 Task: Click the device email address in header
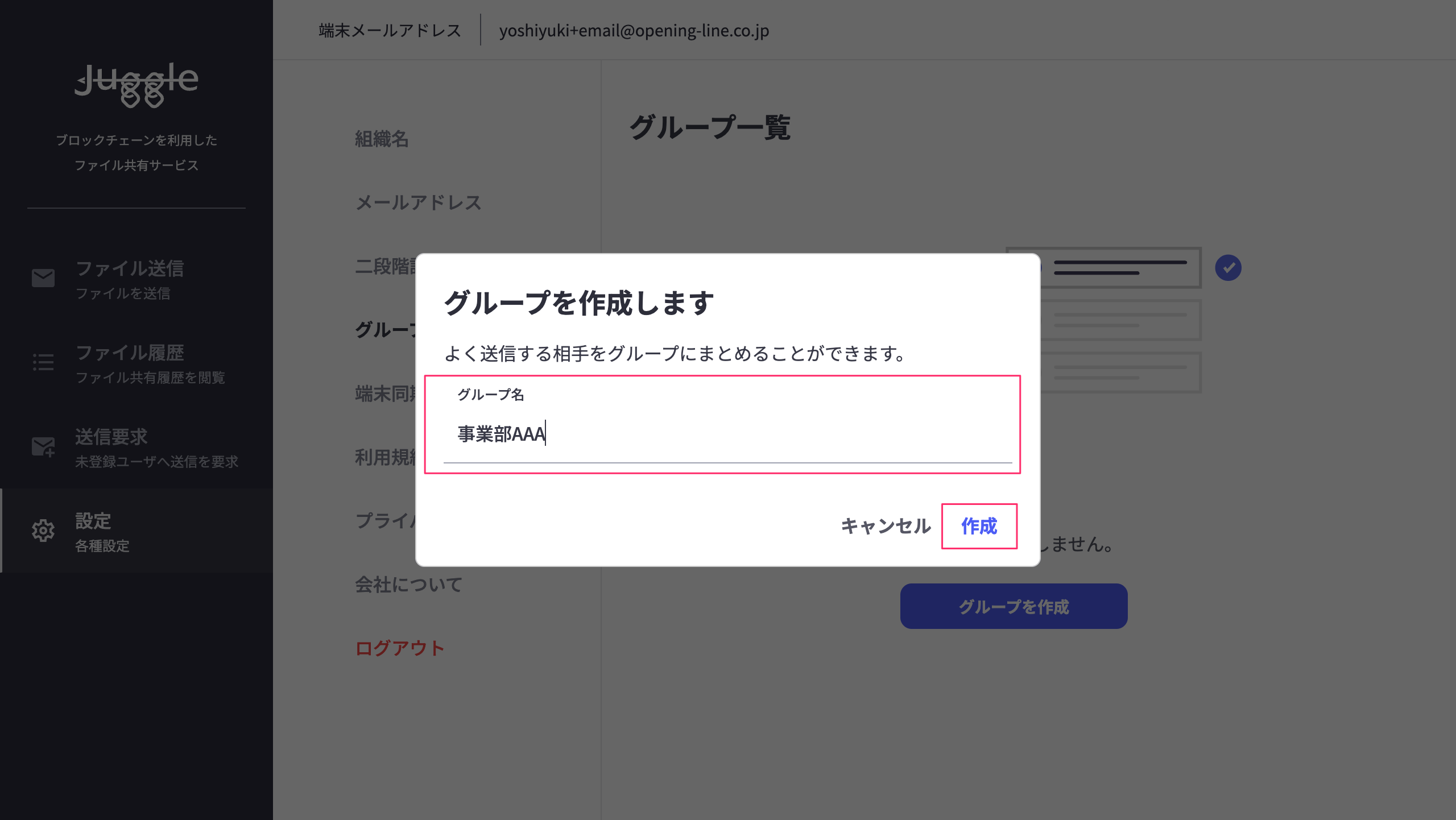[x=634, y=31]
